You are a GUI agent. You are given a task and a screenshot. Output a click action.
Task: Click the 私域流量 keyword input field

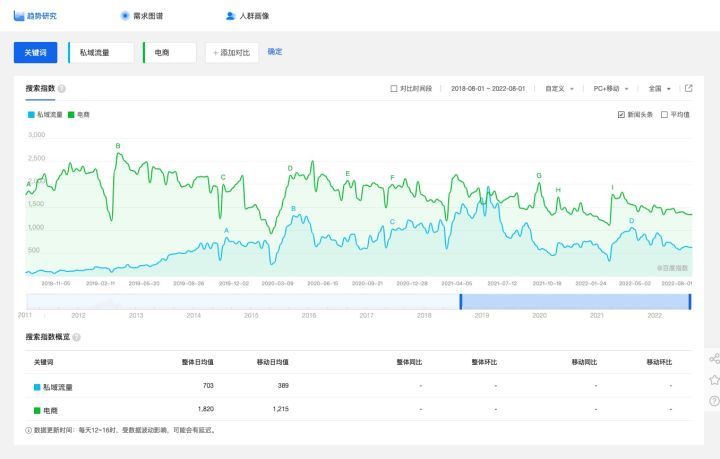tap(101, 52)
